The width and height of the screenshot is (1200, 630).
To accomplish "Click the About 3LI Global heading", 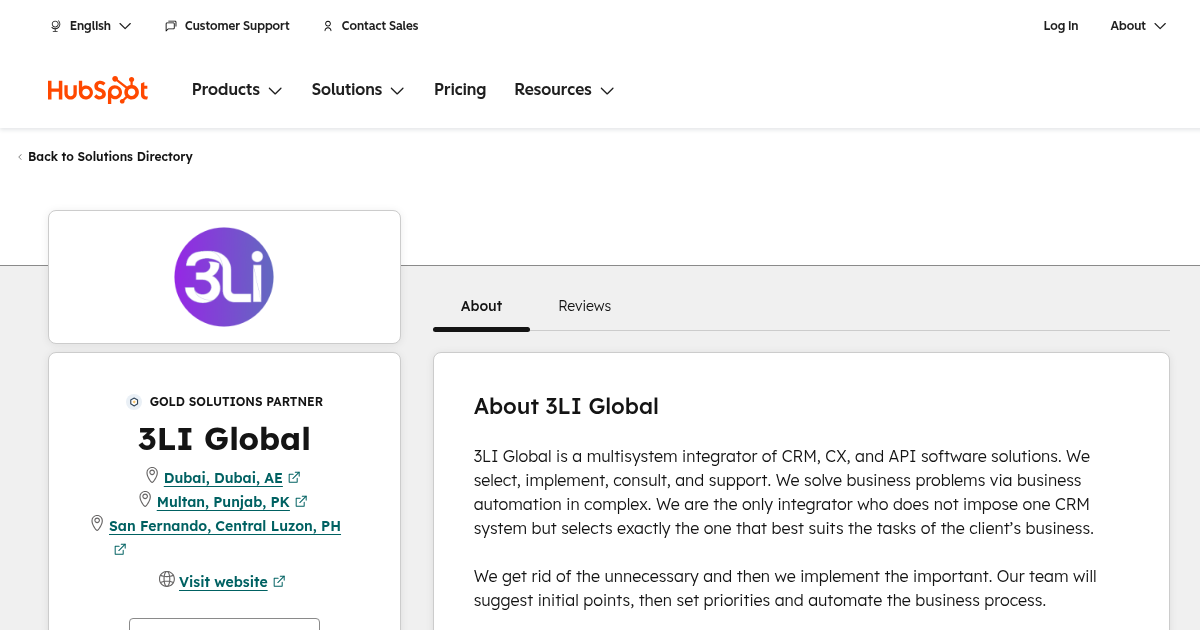I will [566, 406].
